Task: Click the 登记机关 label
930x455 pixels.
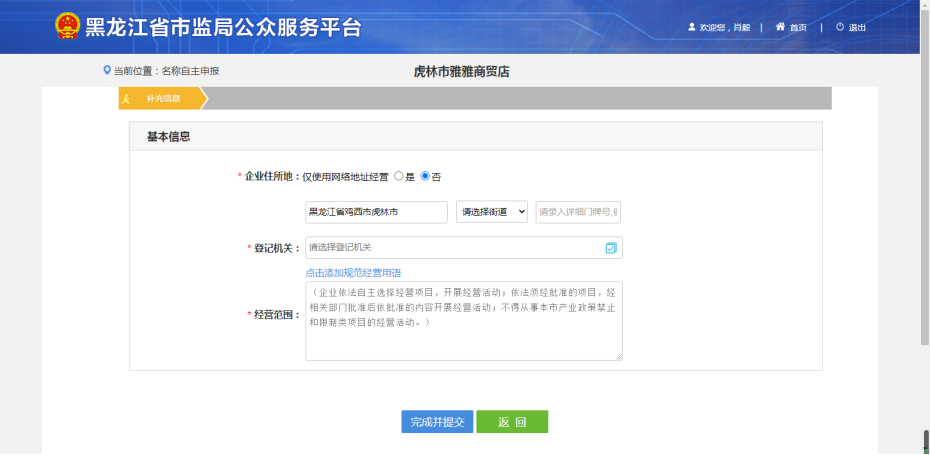Action: click(274, 248)
